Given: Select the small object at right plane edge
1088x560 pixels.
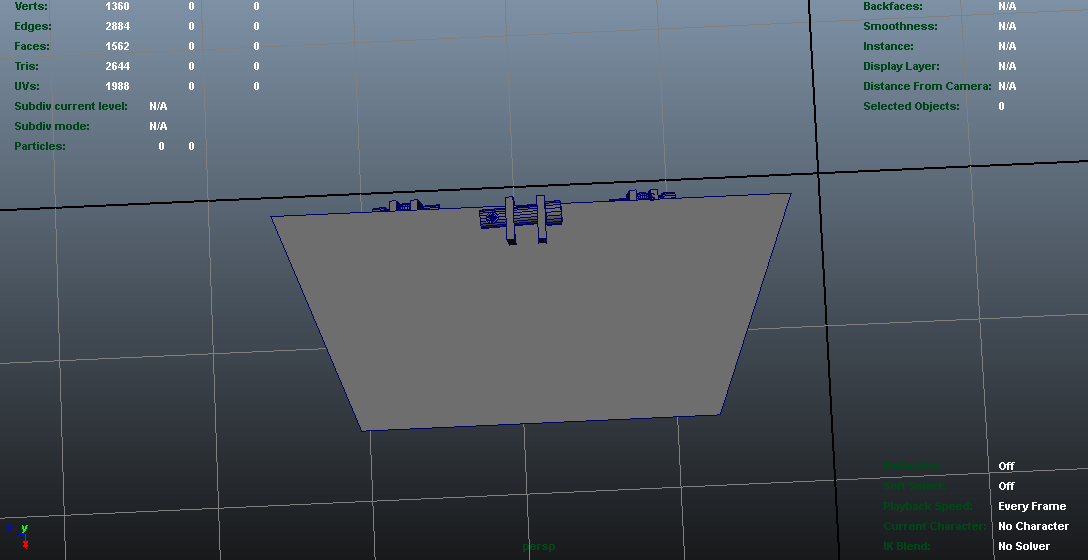Looking at the screenshot, I should (x=643, y=195).
